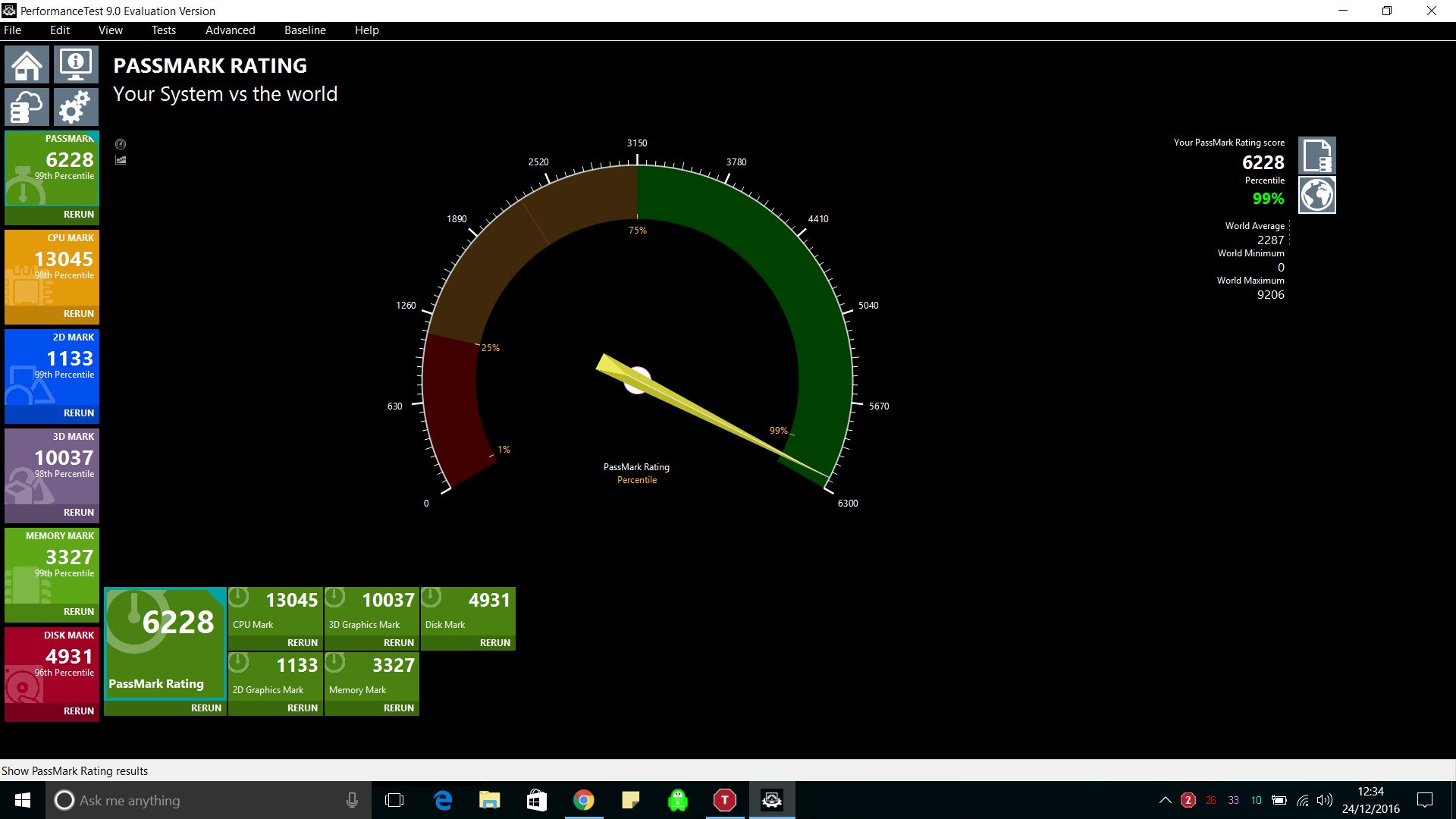This screenshot has width=1456, height=819.
Task: Rerun from bottom Memory Mark tile
Action: click(x=399, y=708)
